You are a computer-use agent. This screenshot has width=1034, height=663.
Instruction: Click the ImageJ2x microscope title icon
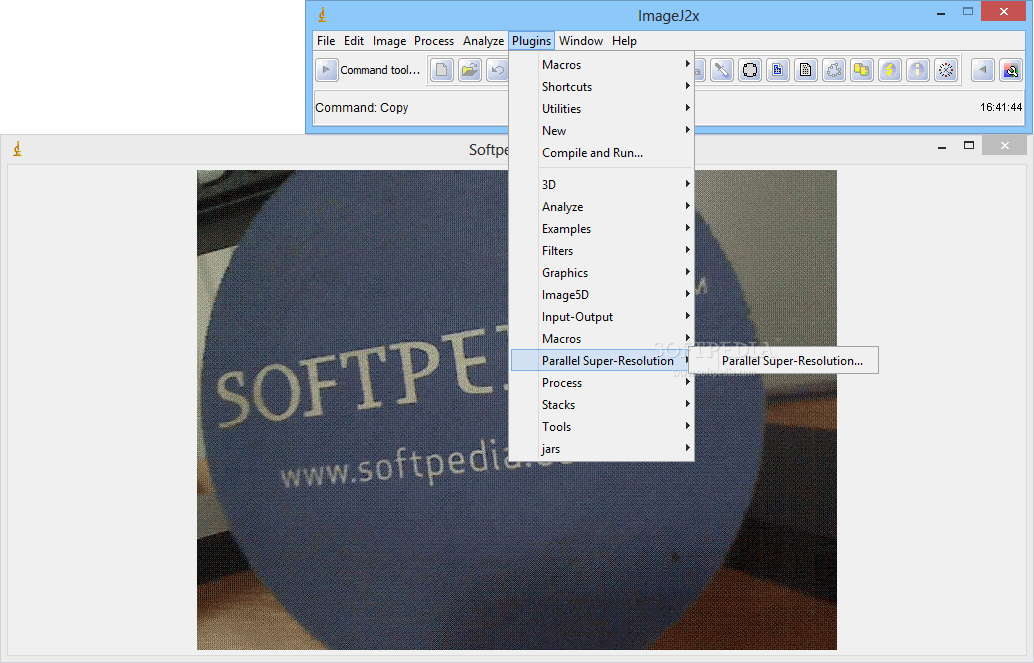322,15
